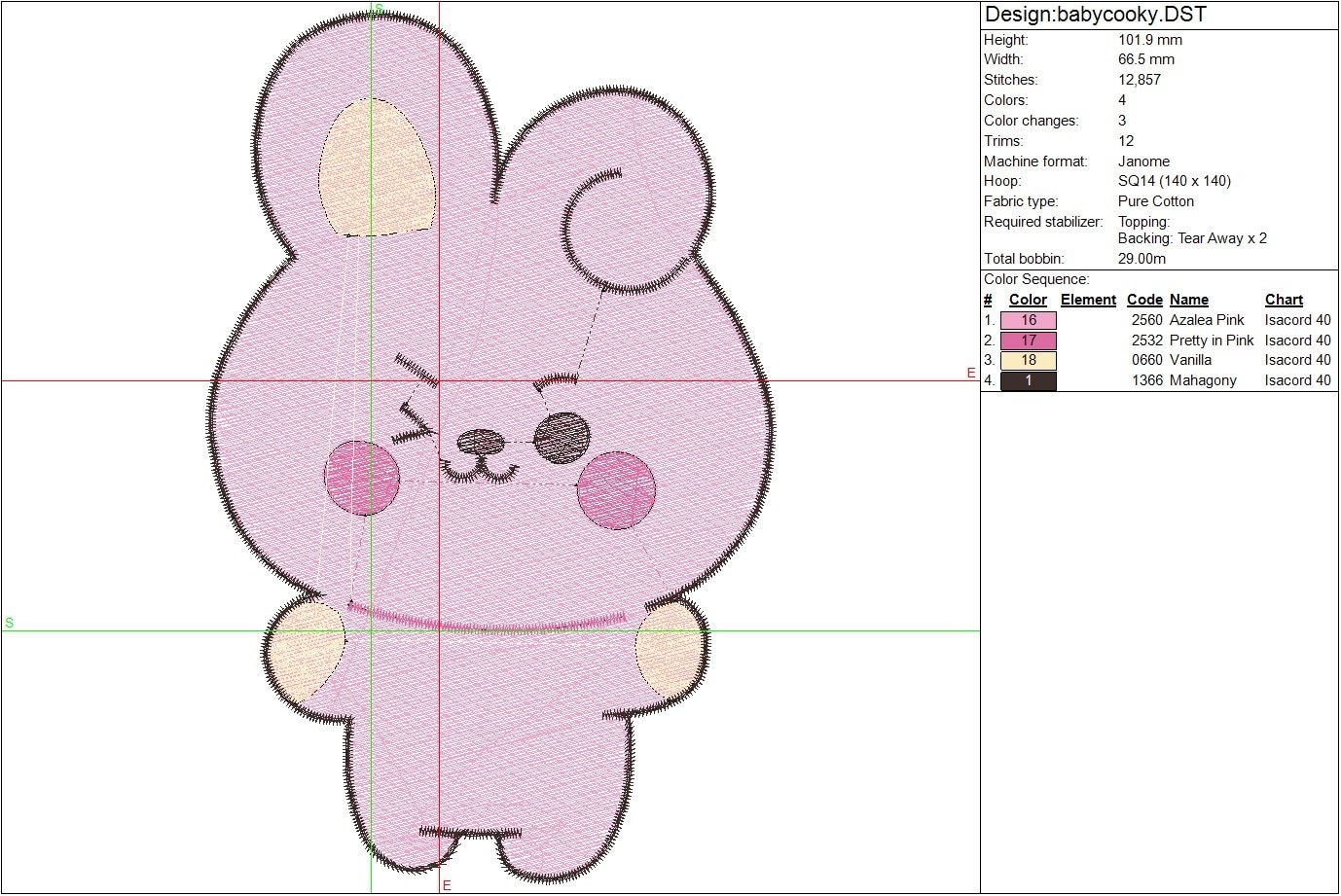Click the Isacord 40 entry for Azalea Pink

coord(1298,319)
